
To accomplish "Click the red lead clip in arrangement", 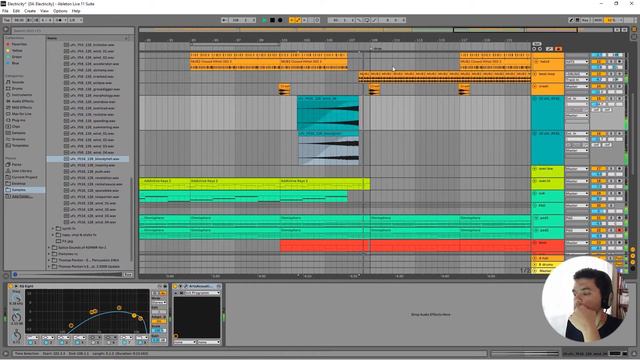I will 405,246.
